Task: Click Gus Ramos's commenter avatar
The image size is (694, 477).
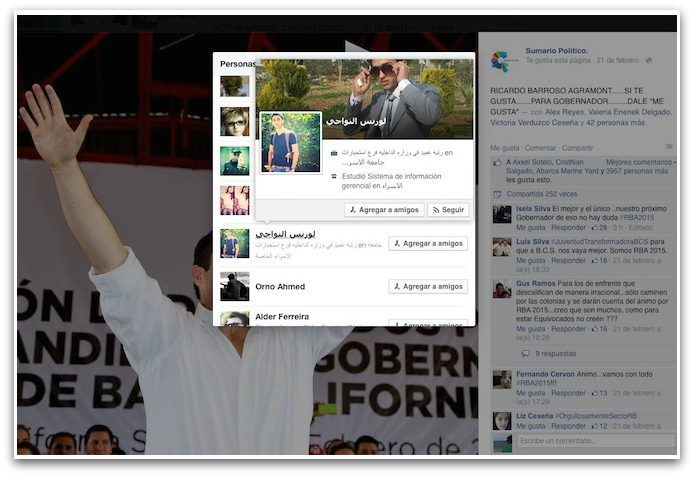Action: [501, 291]
